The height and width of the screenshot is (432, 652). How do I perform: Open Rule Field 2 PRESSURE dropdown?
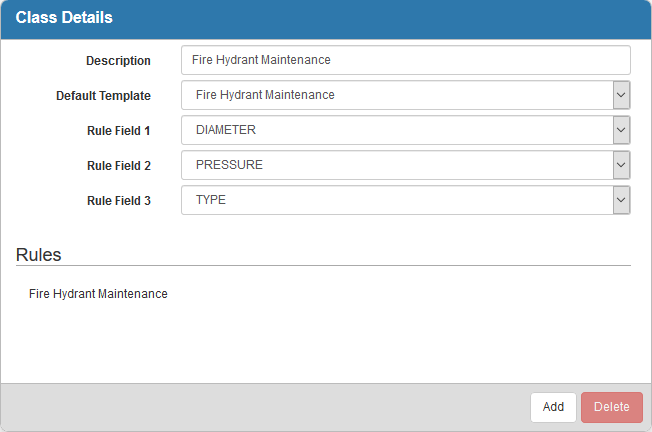[x=397, y=165]
